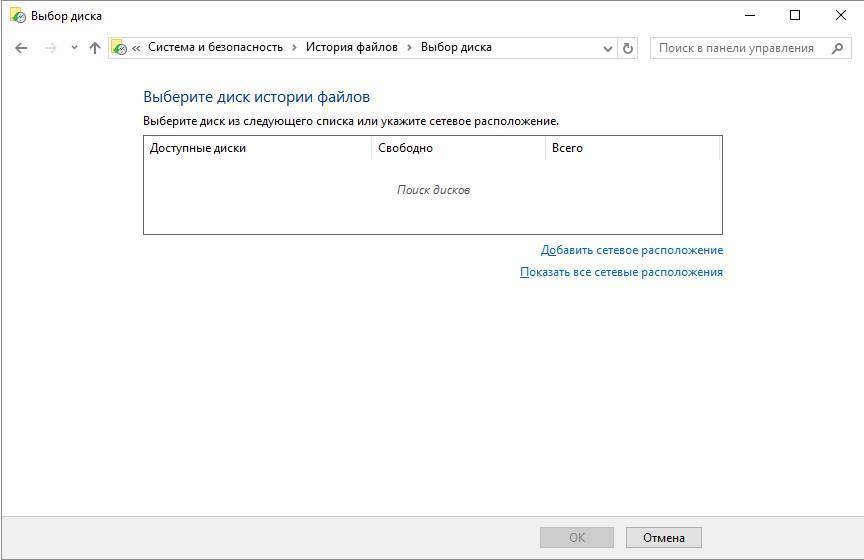Select the Выбор диска breadcrumb
This screenshot has height=560, width=864.
pos(456,47)
